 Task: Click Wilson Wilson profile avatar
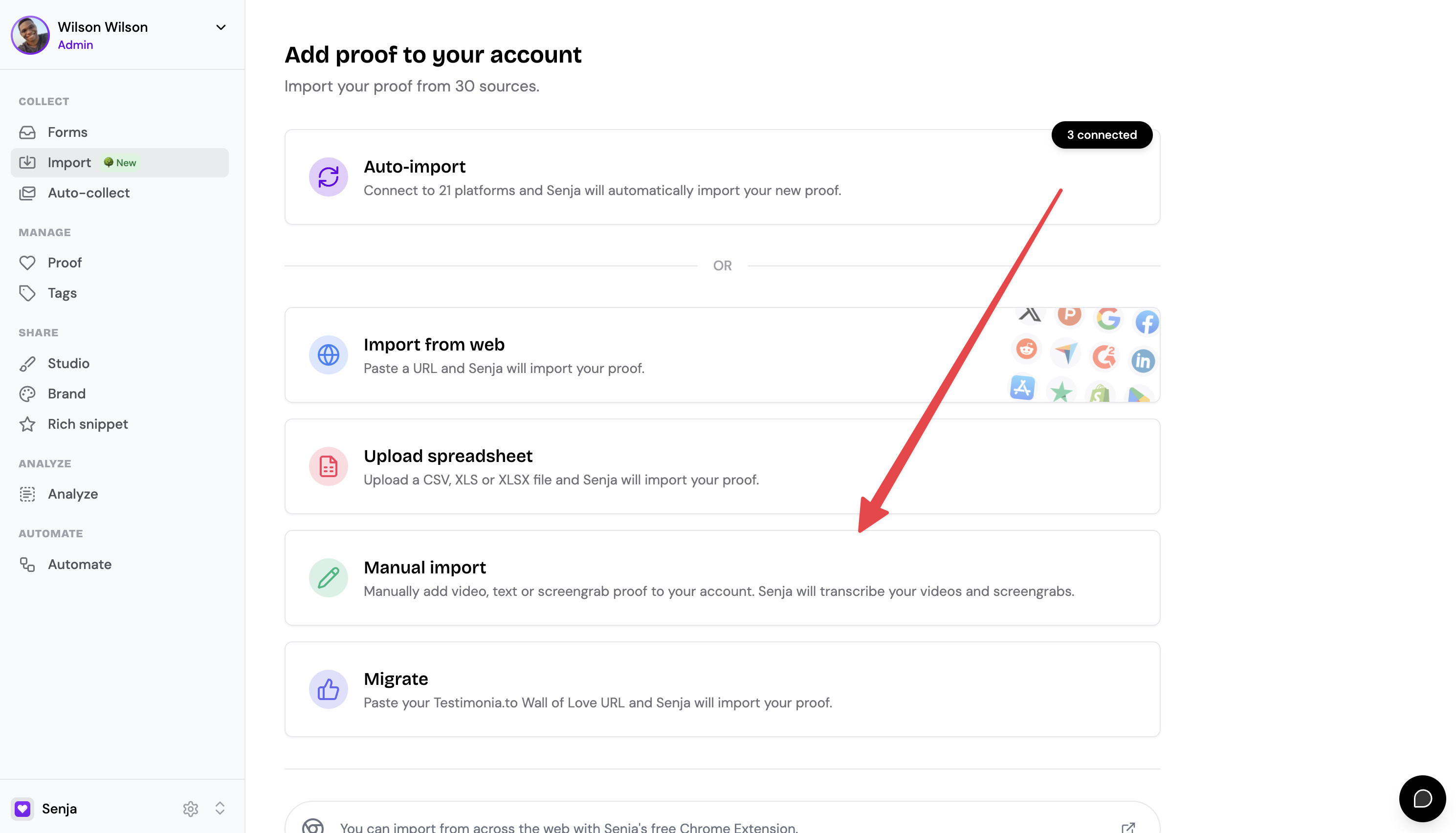[x=30, y=35]
